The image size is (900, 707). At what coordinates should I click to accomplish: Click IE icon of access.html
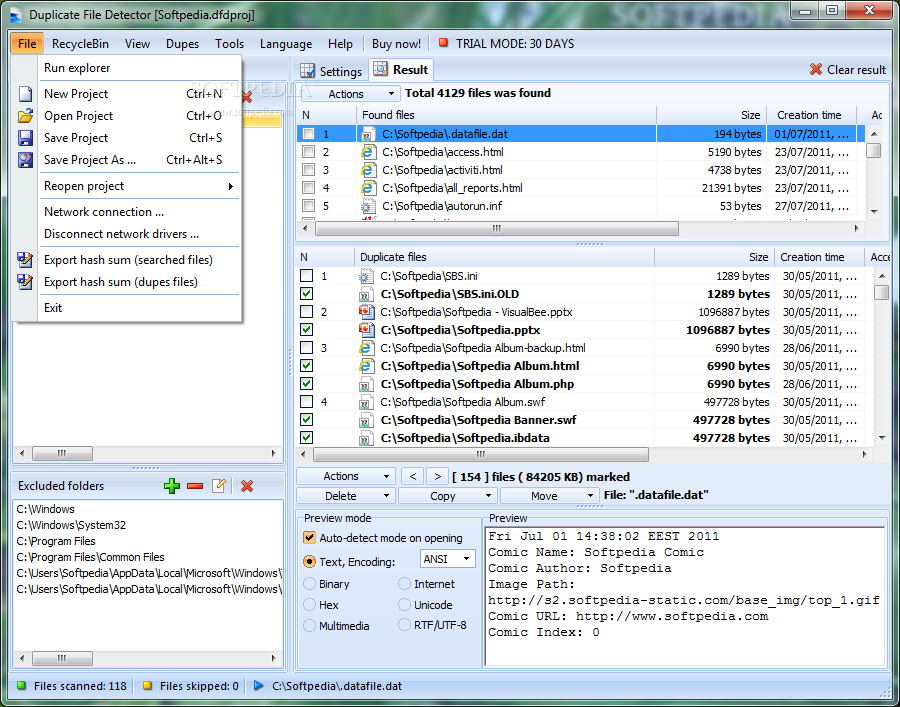[368, 152]
